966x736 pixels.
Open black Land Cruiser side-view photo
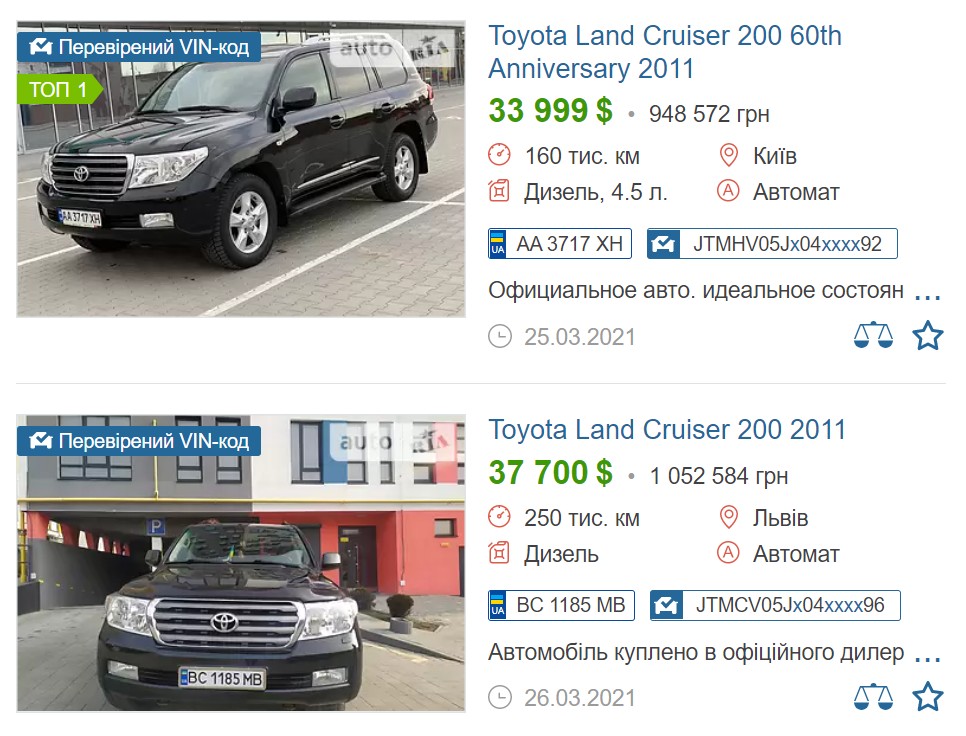coord(241,169)
